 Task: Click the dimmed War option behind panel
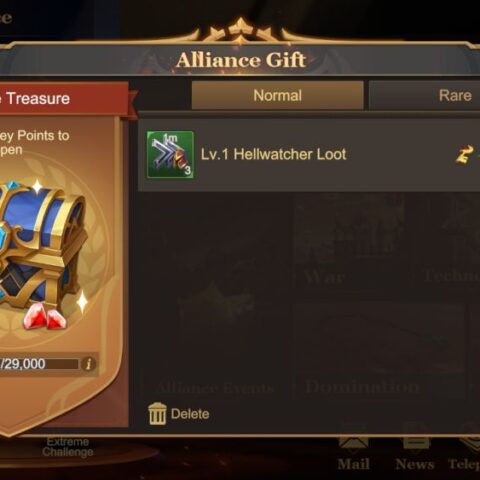(x=324, y=277)
